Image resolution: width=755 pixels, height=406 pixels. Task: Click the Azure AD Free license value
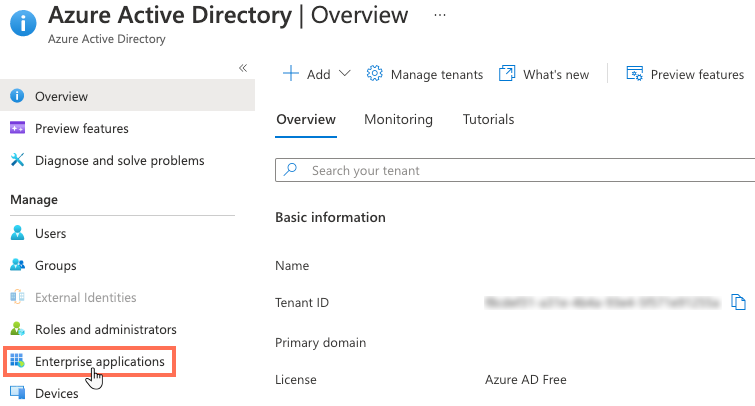(x=525, y=380)
